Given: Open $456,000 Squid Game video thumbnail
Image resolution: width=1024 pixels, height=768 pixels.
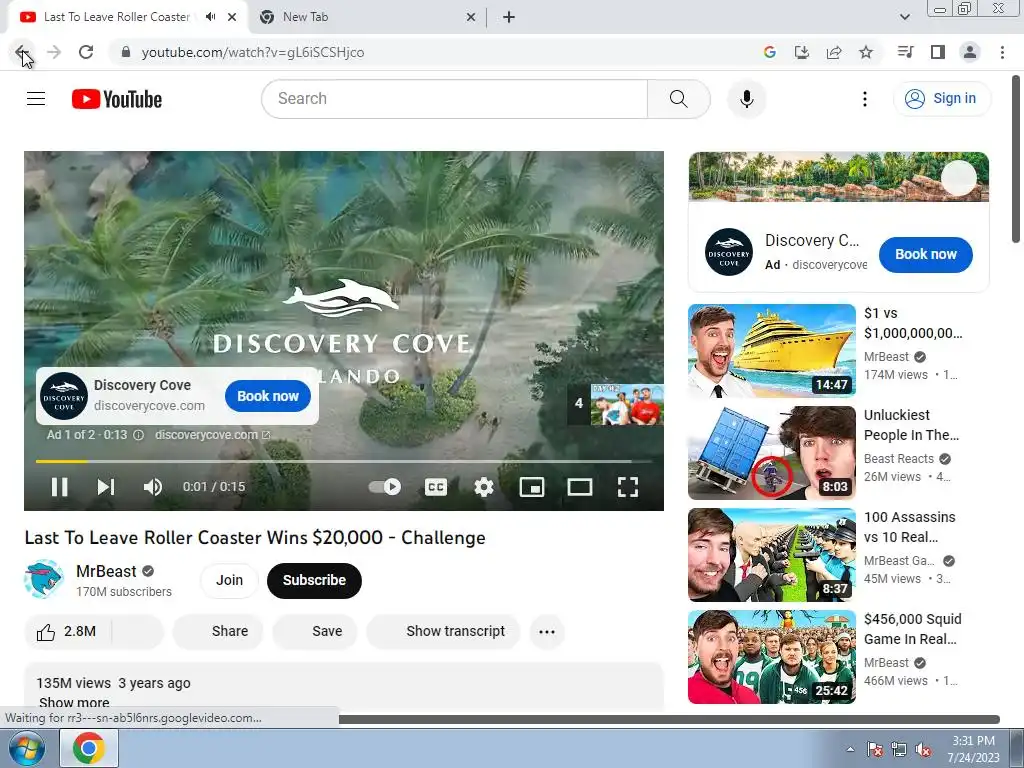Looking at the screenshot, I should tap(771, 656).
